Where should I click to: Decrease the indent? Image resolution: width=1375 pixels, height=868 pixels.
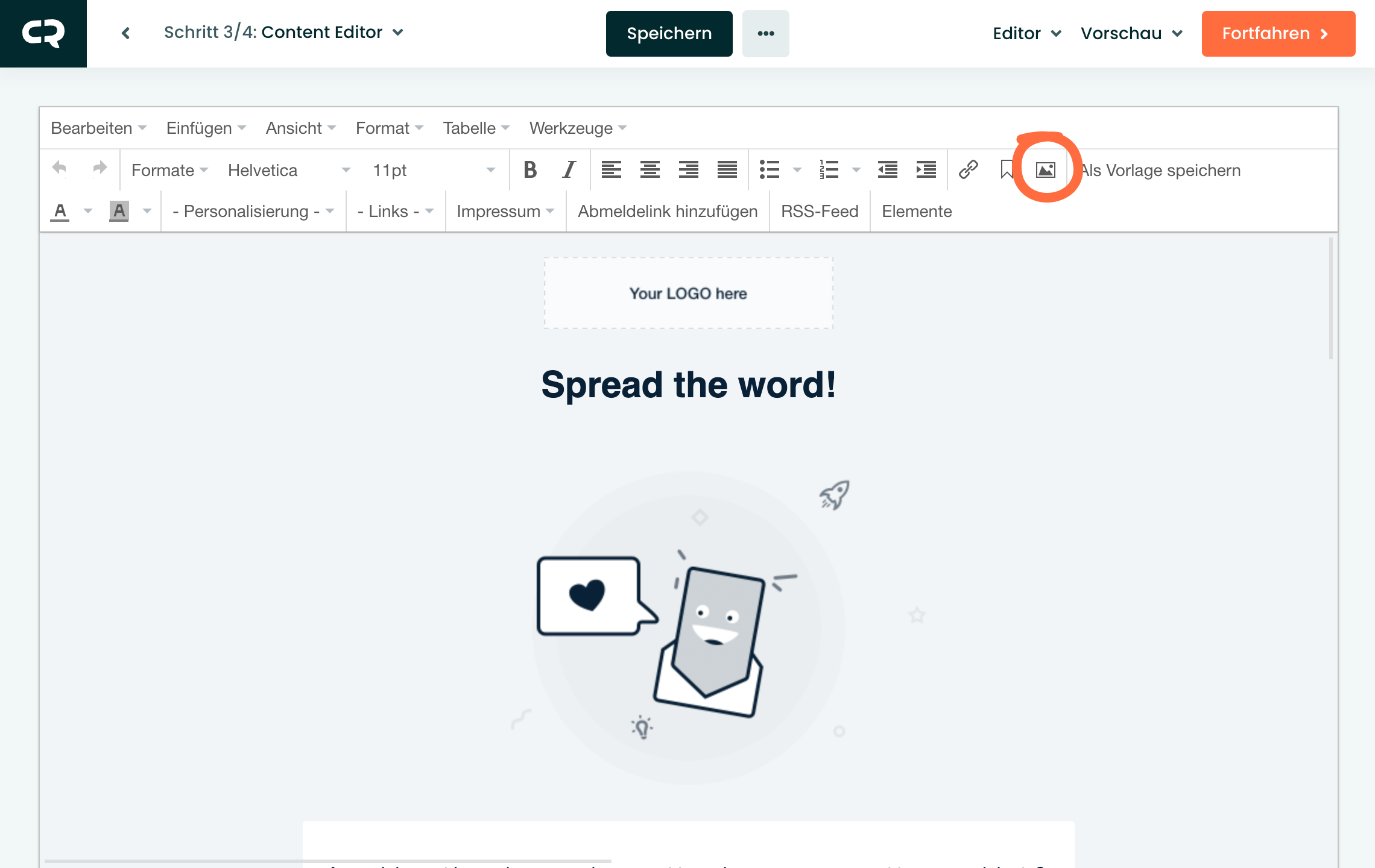pos(887,170)
